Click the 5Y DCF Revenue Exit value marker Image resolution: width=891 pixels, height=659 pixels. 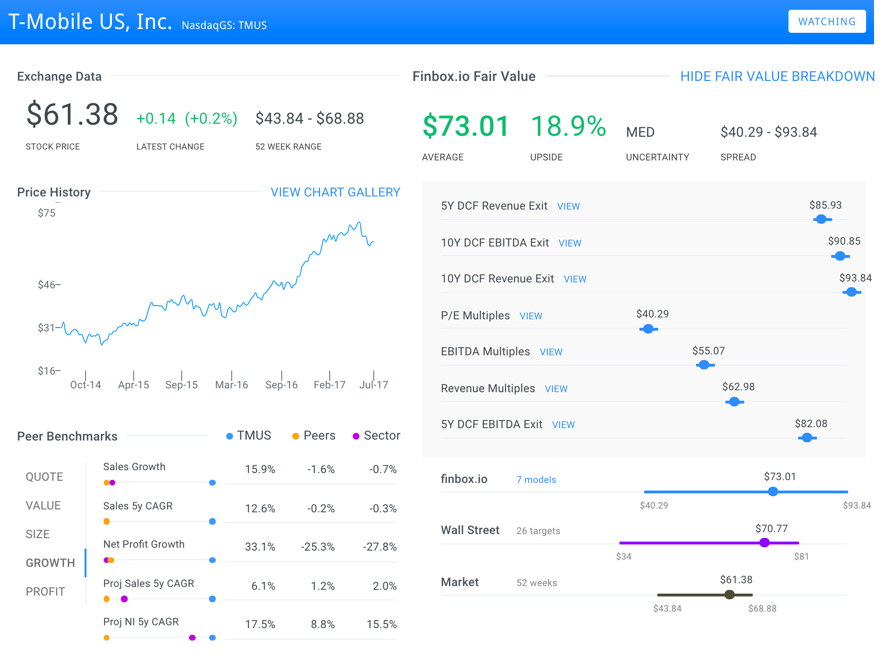pos(821,219)
